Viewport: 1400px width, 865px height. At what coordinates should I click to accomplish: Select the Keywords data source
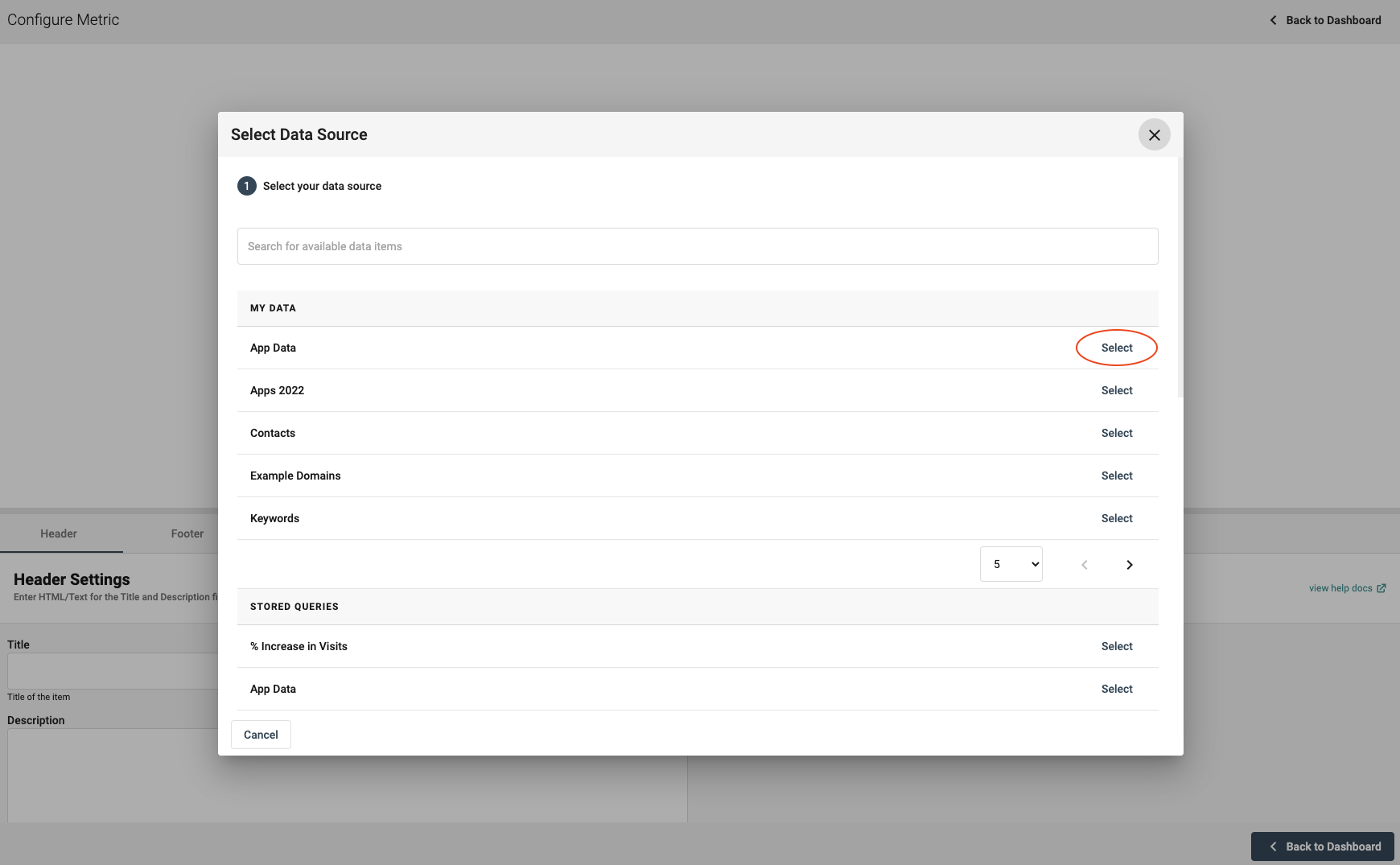[1116, 518]
